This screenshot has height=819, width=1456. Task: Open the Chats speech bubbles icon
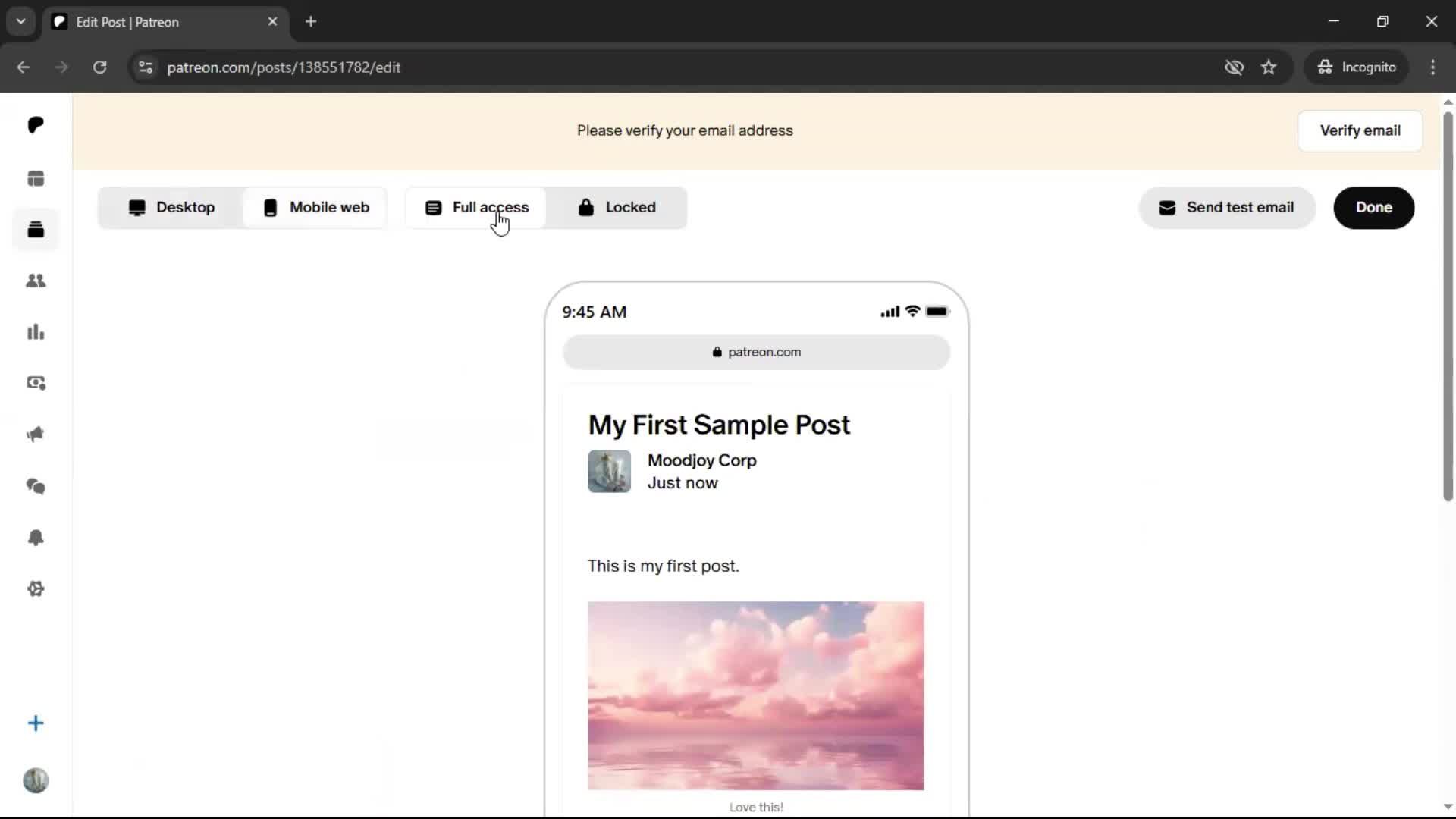pos(36,486)
